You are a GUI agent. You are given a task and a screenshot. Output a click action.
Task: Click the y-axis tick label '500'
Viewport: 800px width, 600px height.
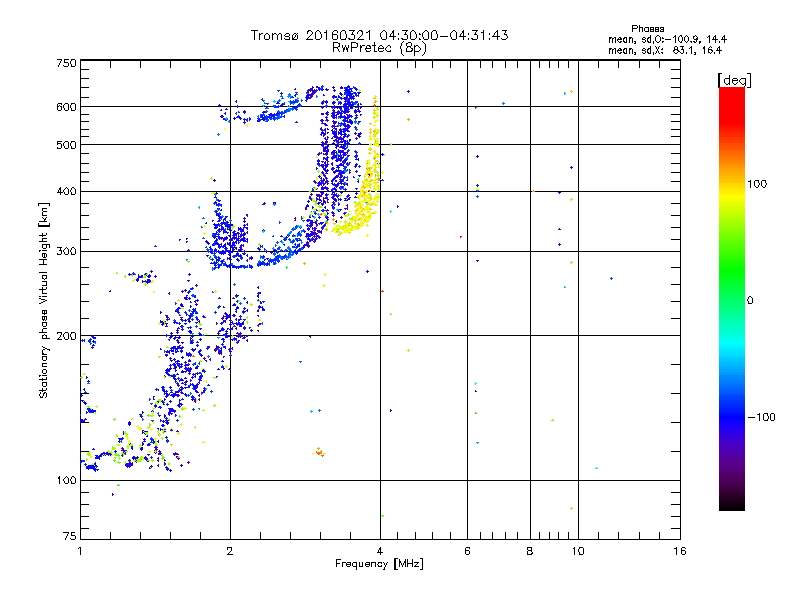click(x=66, y=145)
